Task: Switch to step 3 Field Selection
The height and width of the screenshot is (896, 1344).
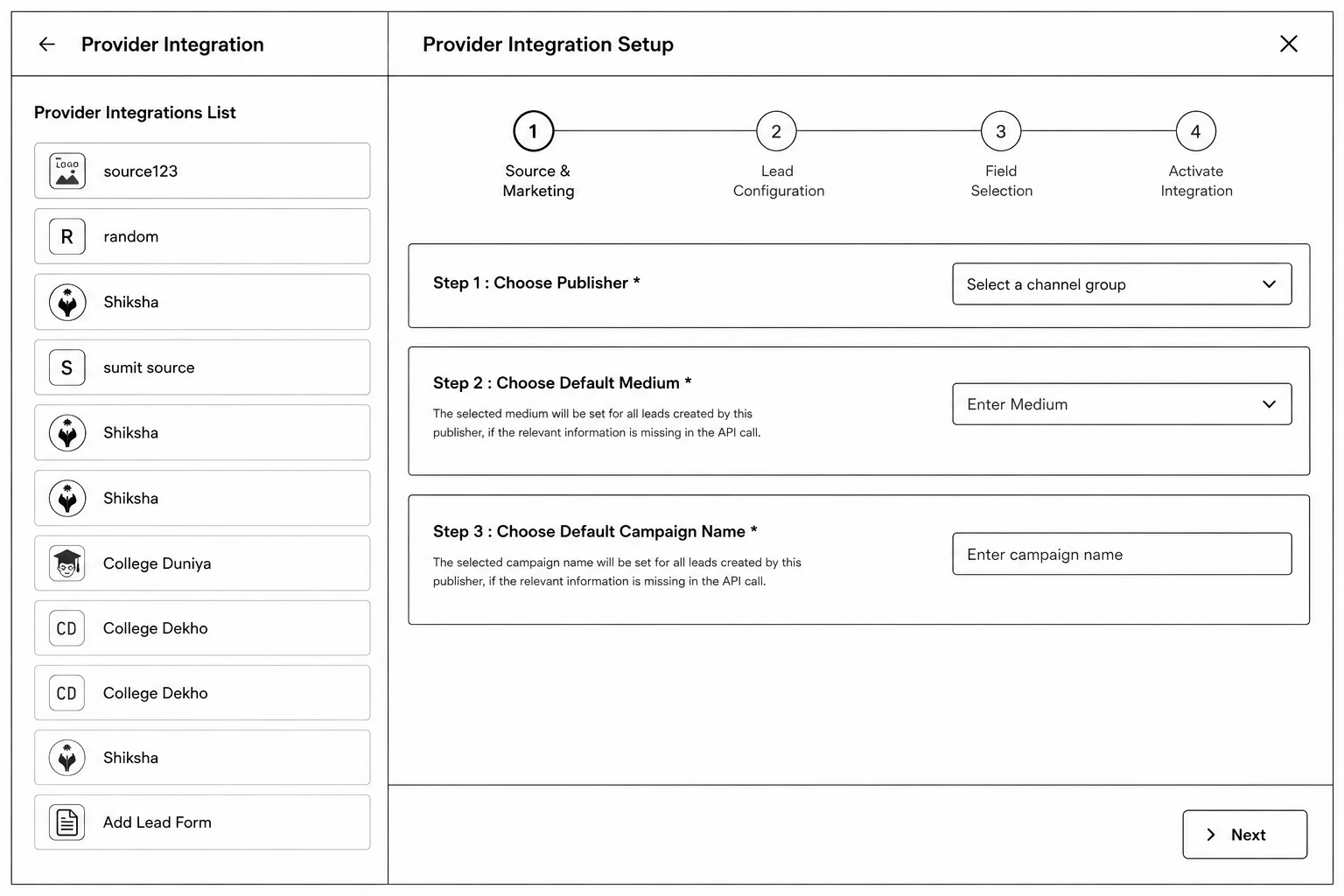Action: tap(1001, 131)
